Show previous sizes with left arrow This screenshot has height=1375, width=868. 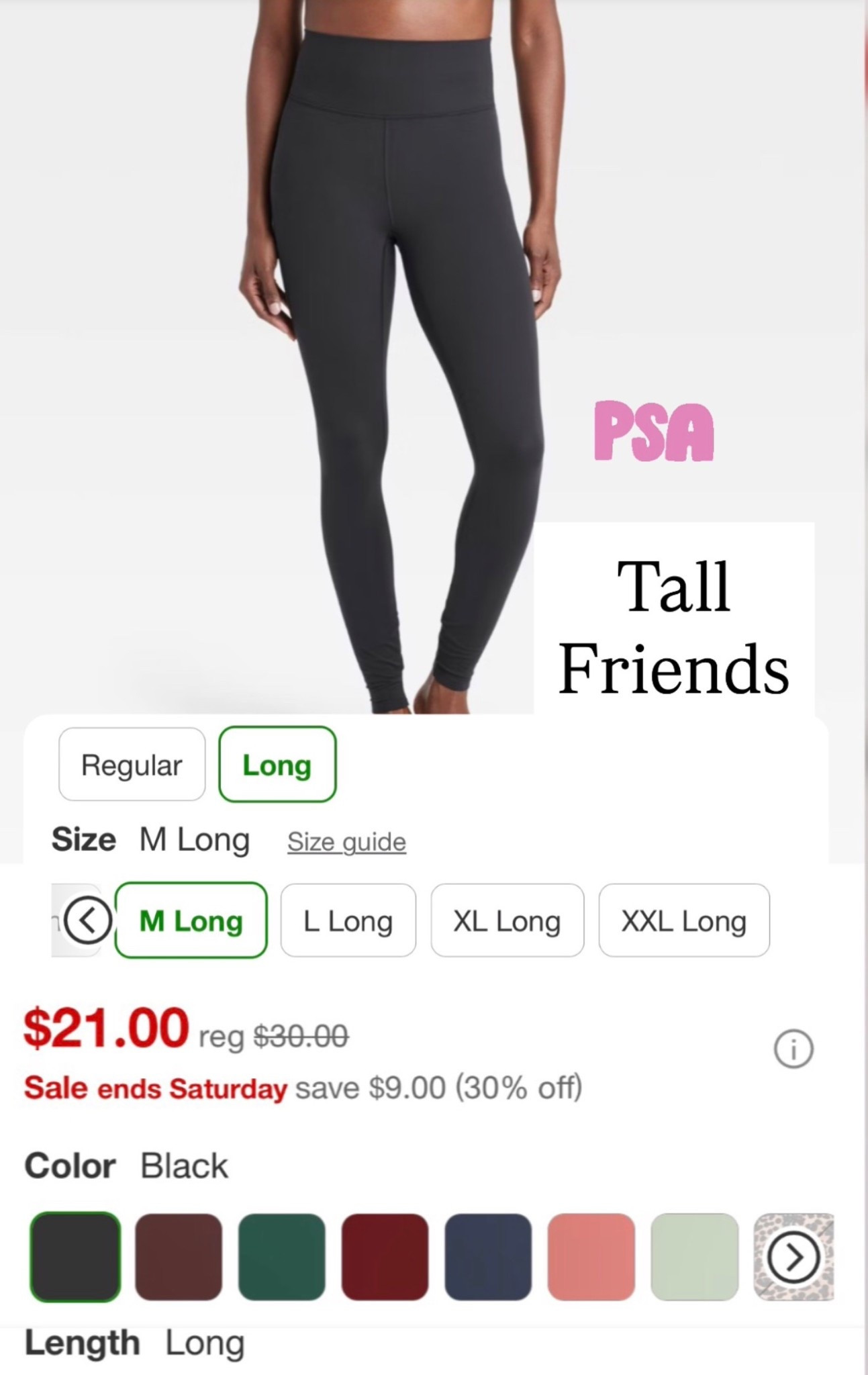pyautogui.click(x=88, y=920)
